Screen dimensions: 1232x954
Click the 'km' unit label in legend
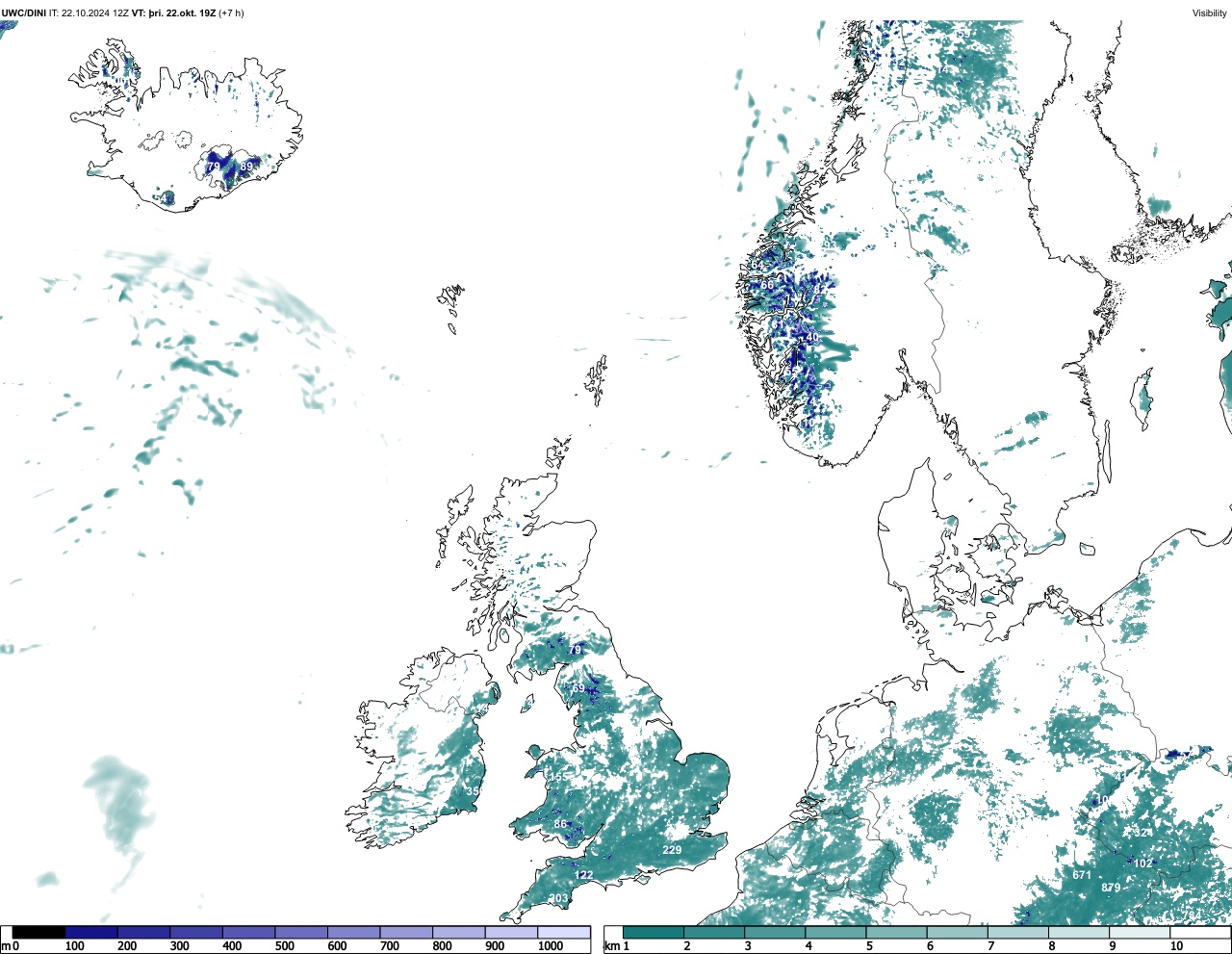pyautogui.click(x=611, y=946)
